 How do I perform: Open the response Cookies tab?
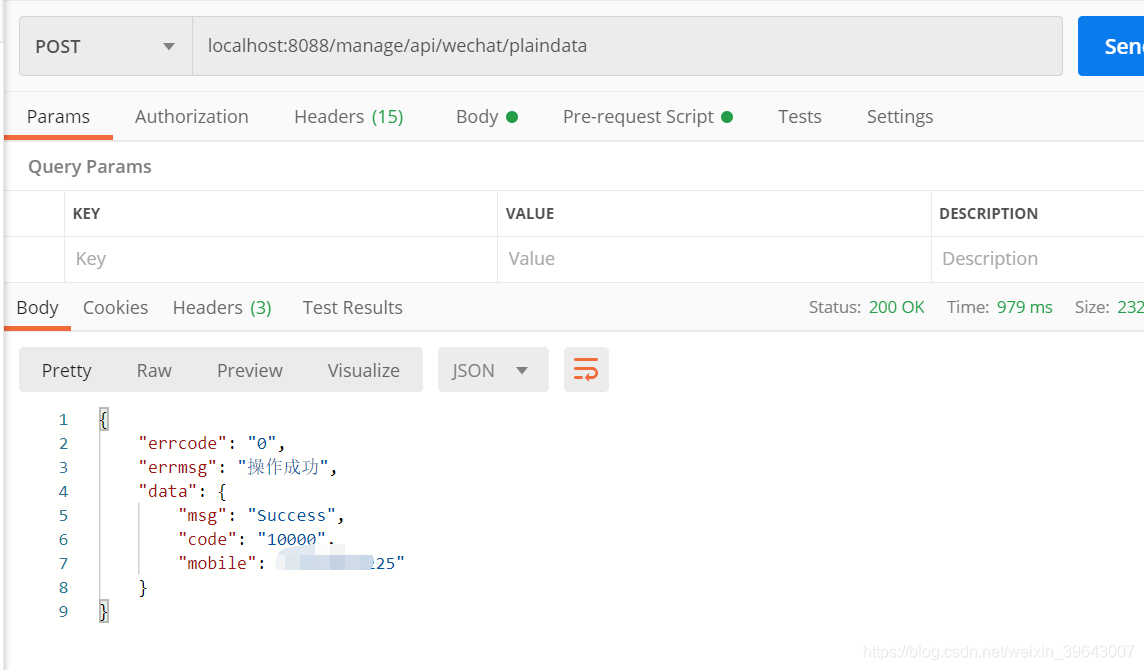pos(115,308)
